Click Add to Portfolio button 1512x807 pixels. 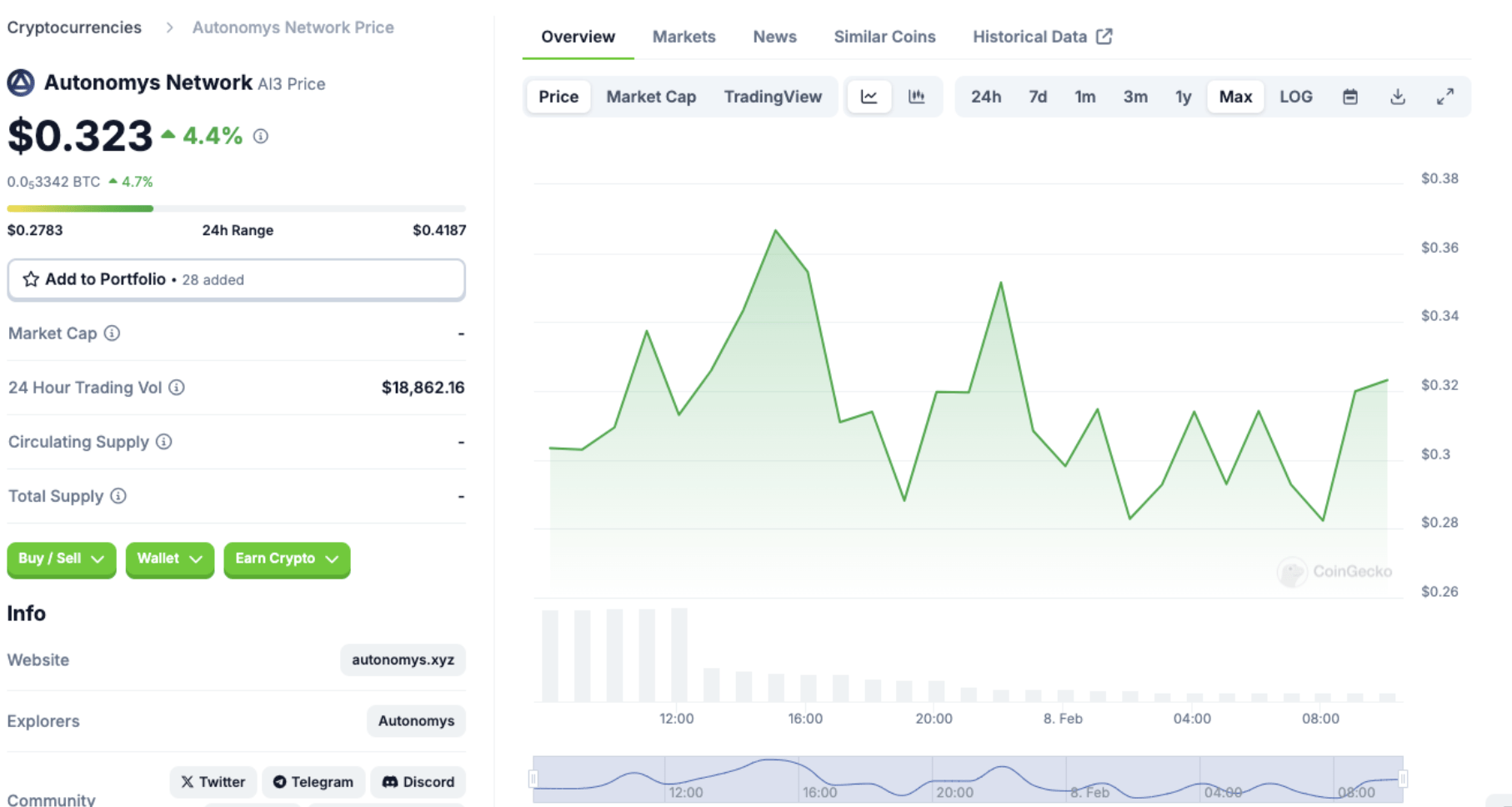tap(237, 279)
